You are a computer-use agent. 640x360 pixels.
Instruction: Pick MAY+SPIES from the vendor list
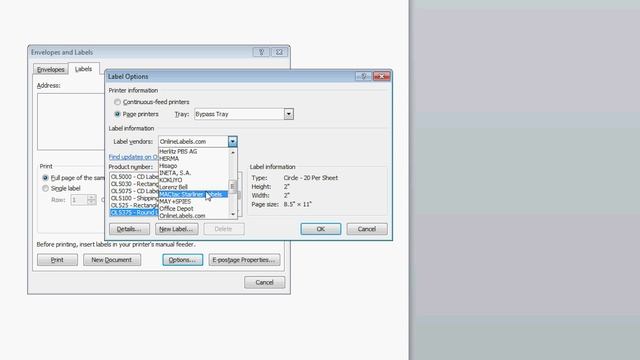(193, 201)
